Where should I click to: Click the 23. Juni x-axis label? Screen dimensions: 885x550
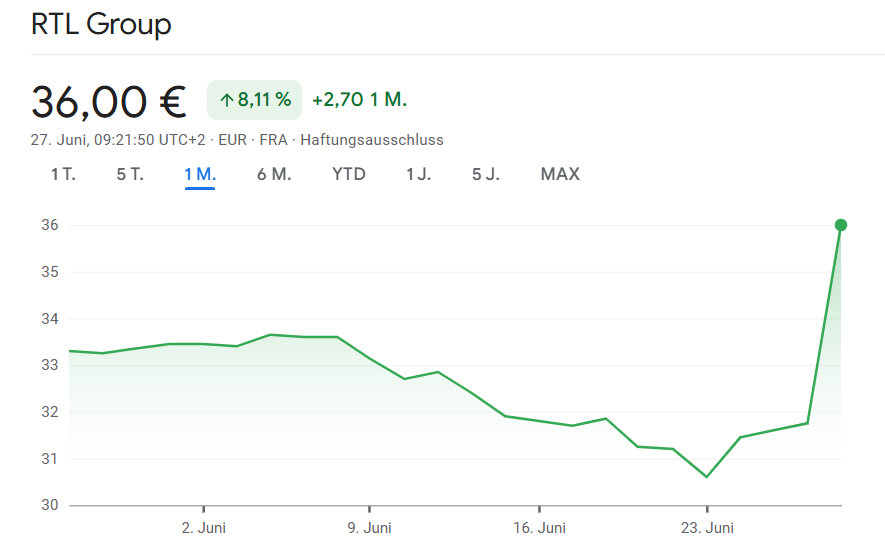coord(707,527)
